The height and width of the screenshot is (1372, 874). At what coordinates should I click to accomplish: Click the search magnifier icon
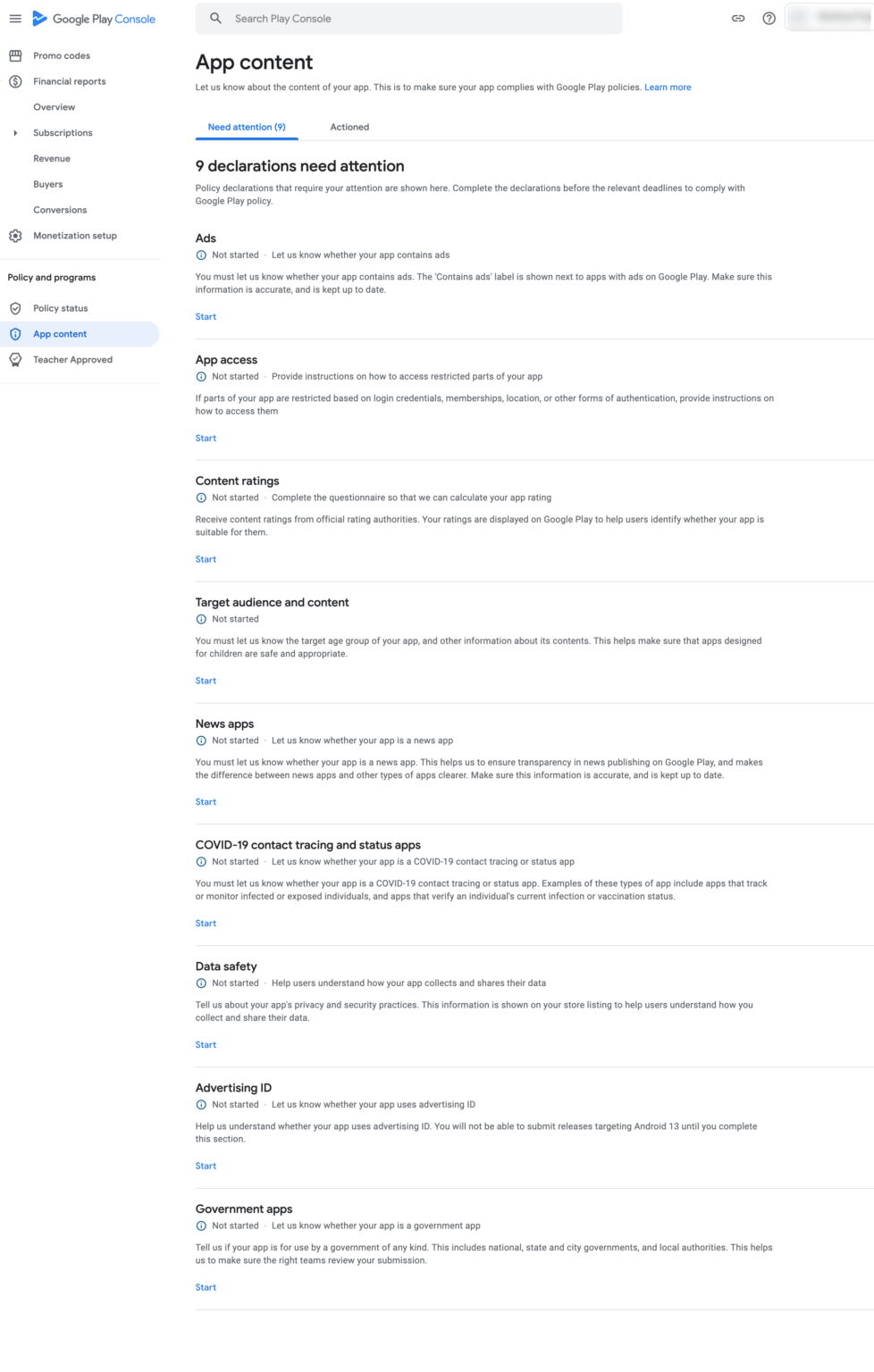[215, 18]
